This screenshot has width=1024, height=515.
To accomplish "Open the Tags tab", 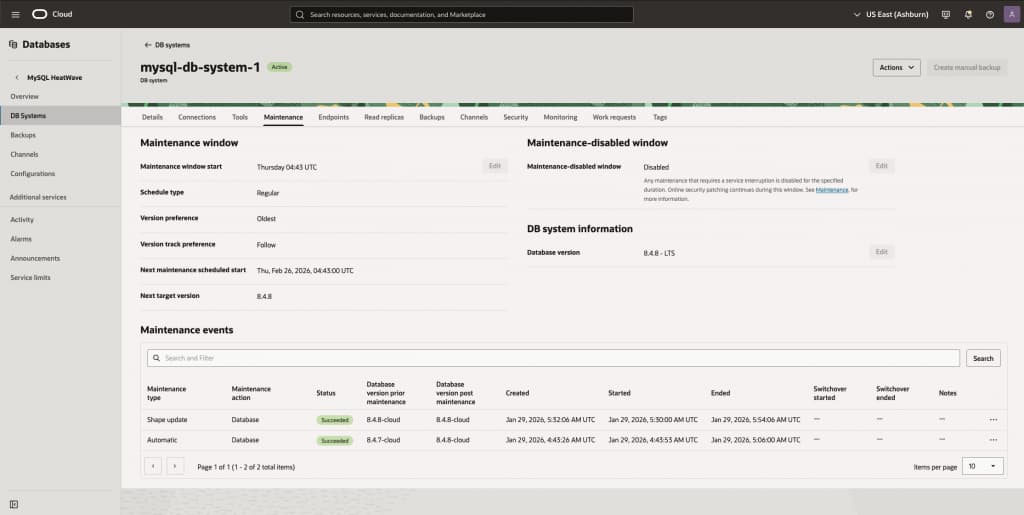I will pos(660,117).
